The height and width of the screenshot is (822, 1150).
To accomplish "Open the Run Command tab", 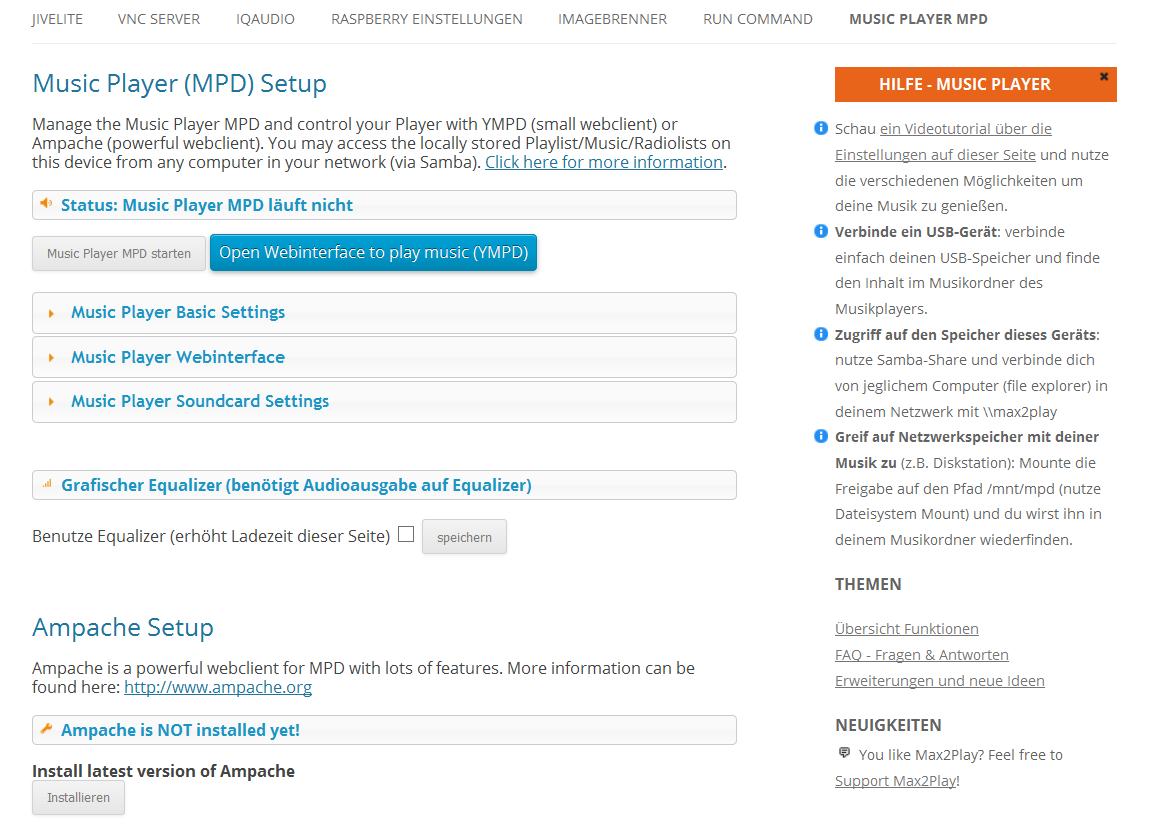I will (758, 19).
